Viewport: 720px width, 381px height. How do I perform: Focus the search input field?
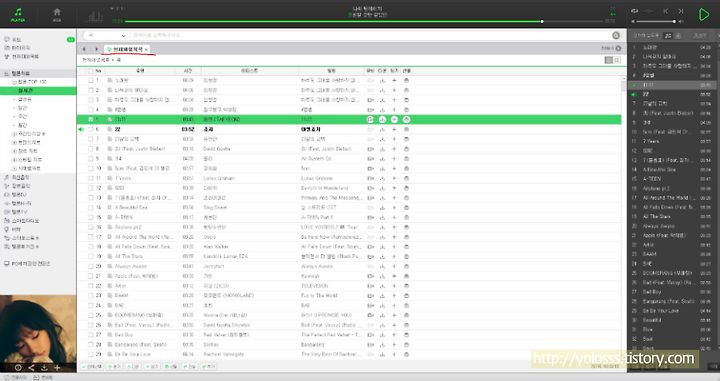[370, 35]
